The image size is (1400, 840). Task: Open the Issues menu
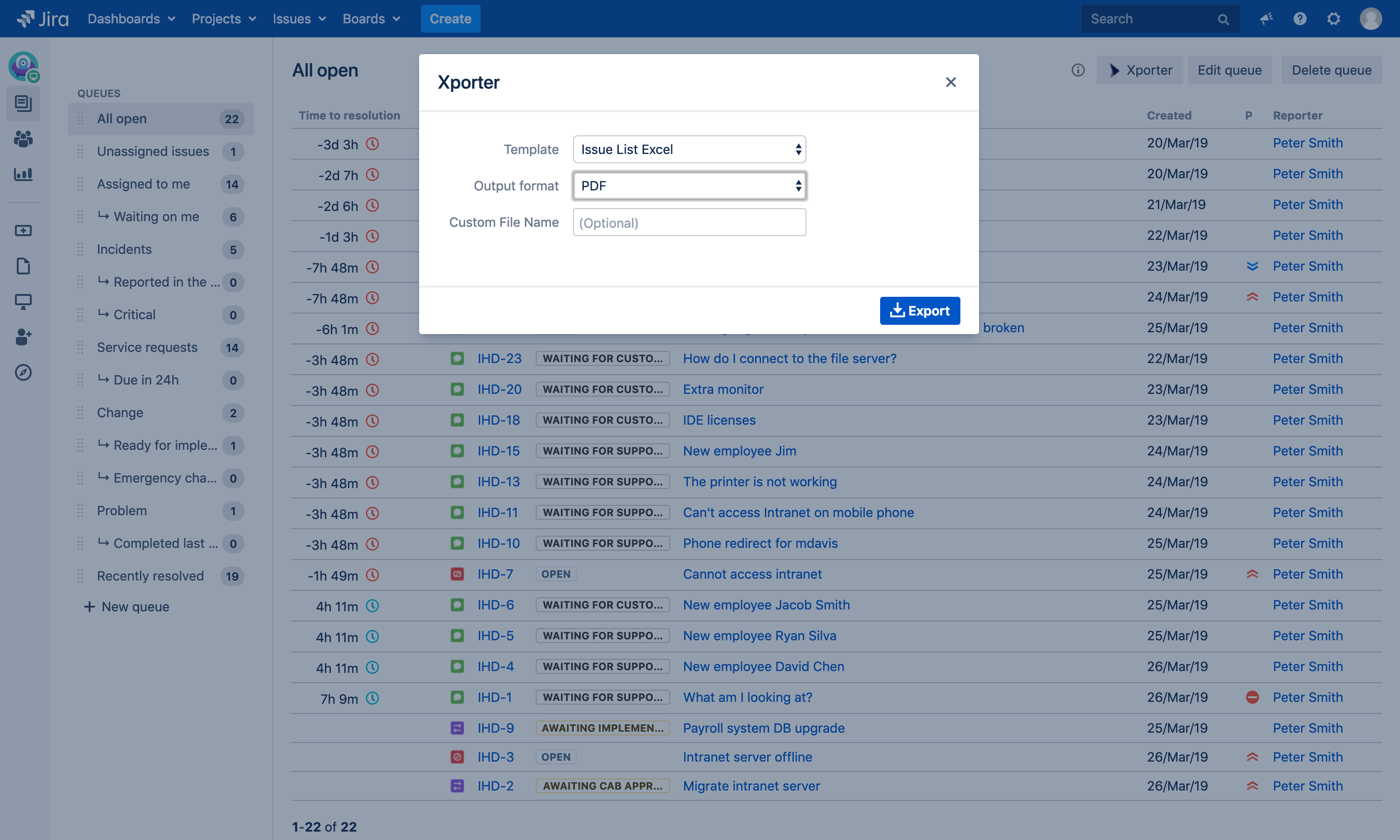(299, 19)
